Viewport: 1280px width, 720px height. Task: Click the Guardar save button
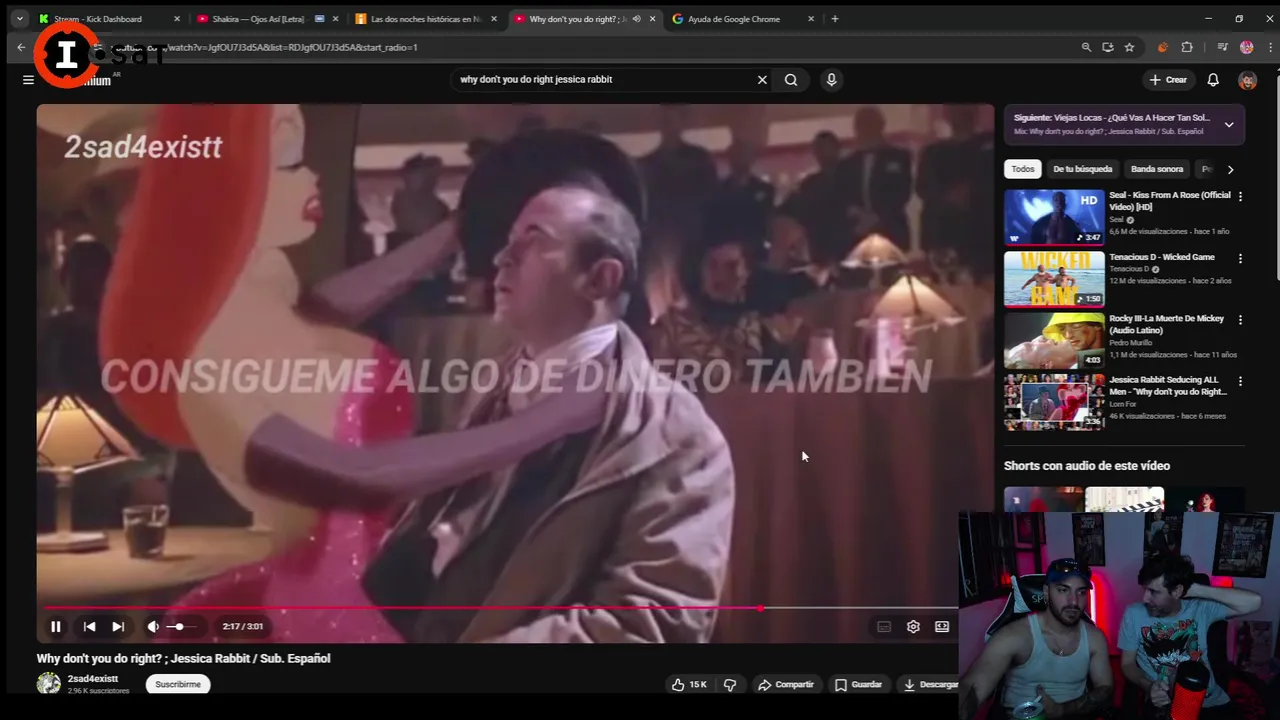point(858,684)
